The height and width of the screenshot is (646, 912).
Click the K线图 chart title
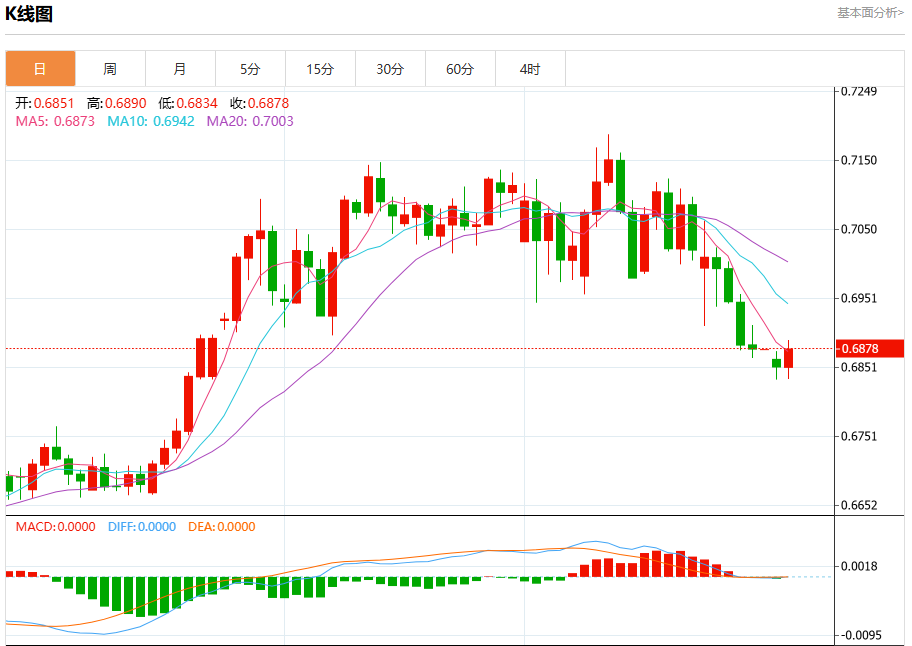point(29,14)
